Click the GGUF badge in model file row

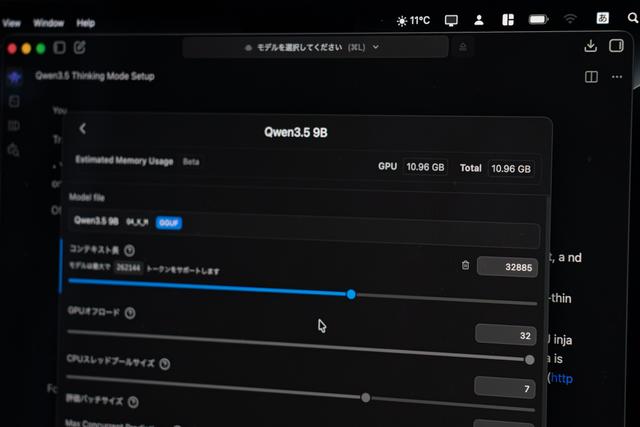(168, 222)
